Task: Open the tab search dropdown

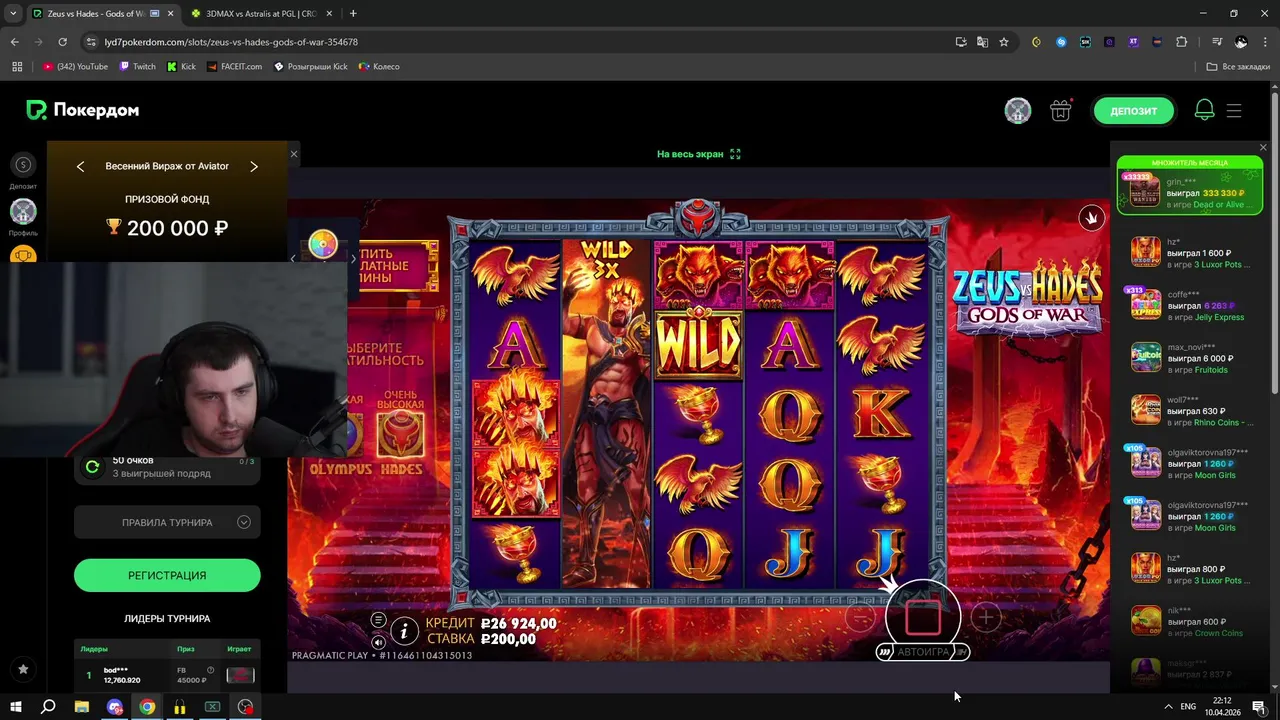Action: click(x=12, y=14)
